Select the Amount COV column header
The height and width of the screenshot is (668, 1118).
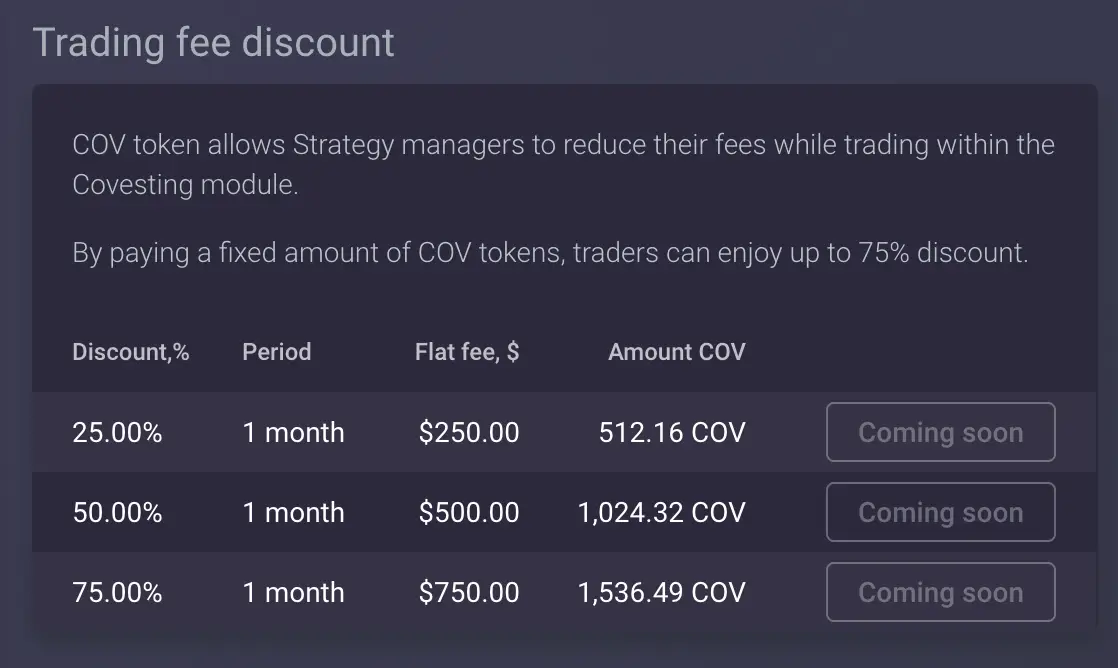click(677, 351)
